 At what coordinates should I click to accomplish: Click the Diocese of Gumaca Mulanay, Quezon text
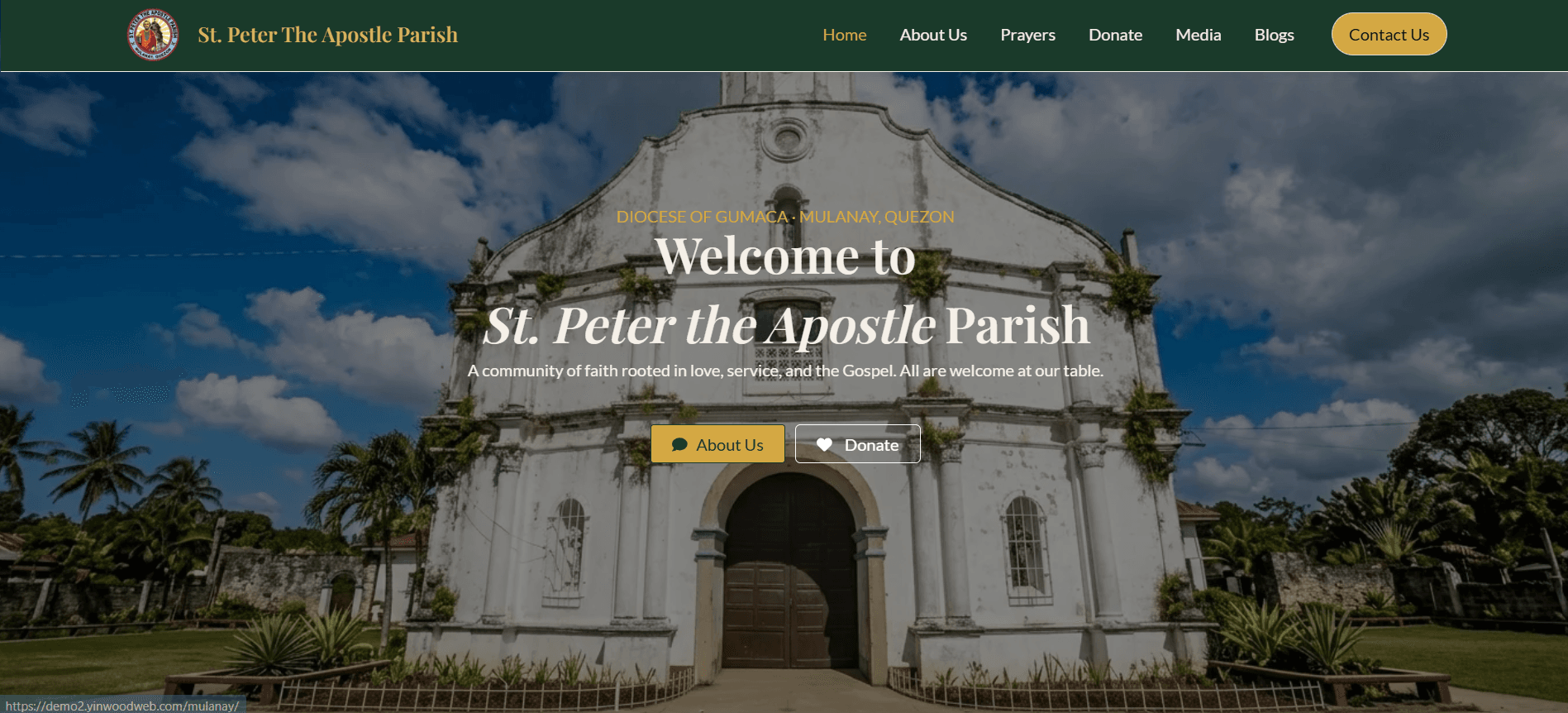(785, 217)
